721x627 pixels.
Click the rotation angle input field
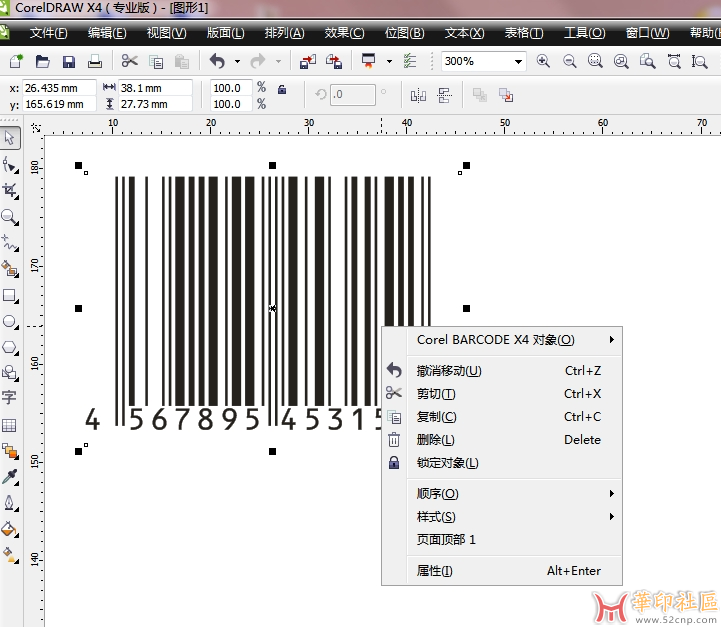[352, 95]
